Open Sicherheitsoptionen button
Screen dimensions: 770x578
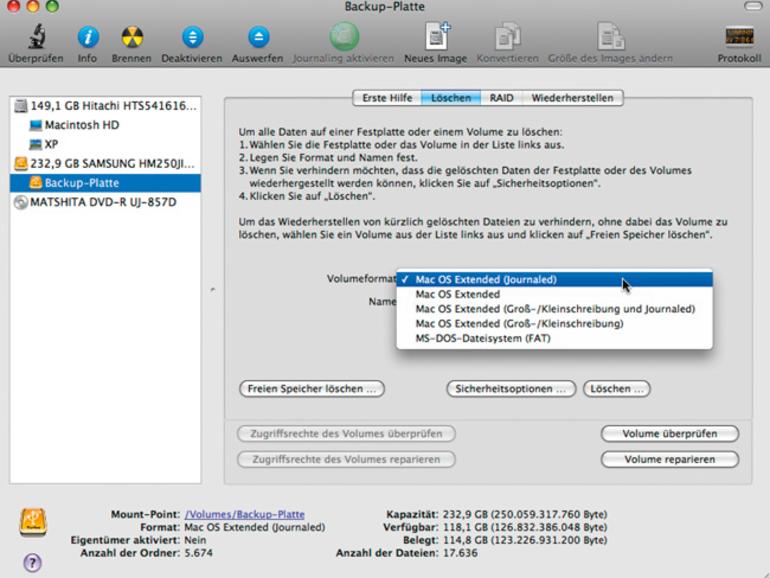tap(511, 389)
